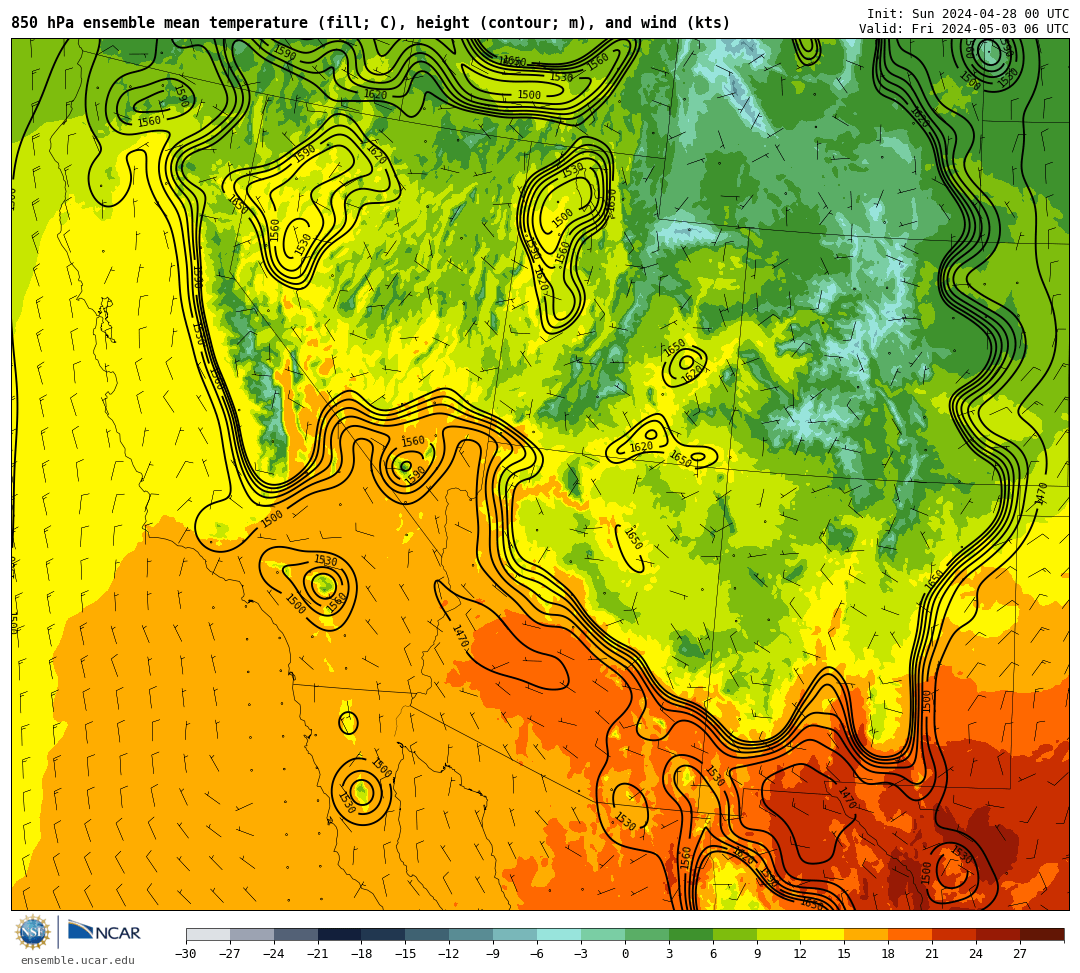
Task: Click the cyan −6 to −3 colorbar swatch
Action: 559,934
